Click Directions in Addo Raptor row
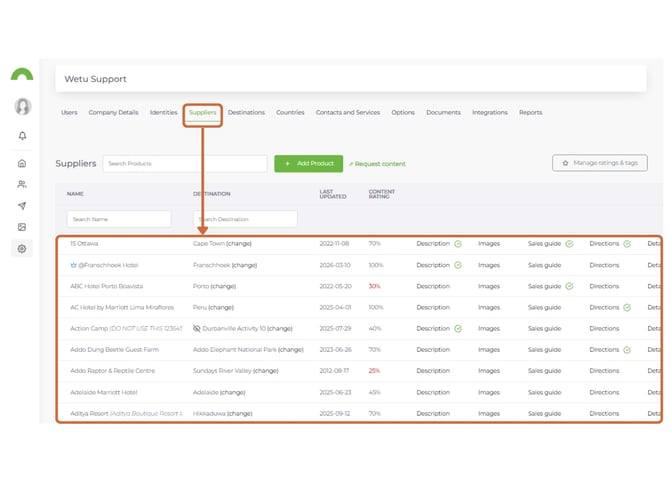Image resolution: width=670 pixels, height=482 pixels. coord(604,370)
